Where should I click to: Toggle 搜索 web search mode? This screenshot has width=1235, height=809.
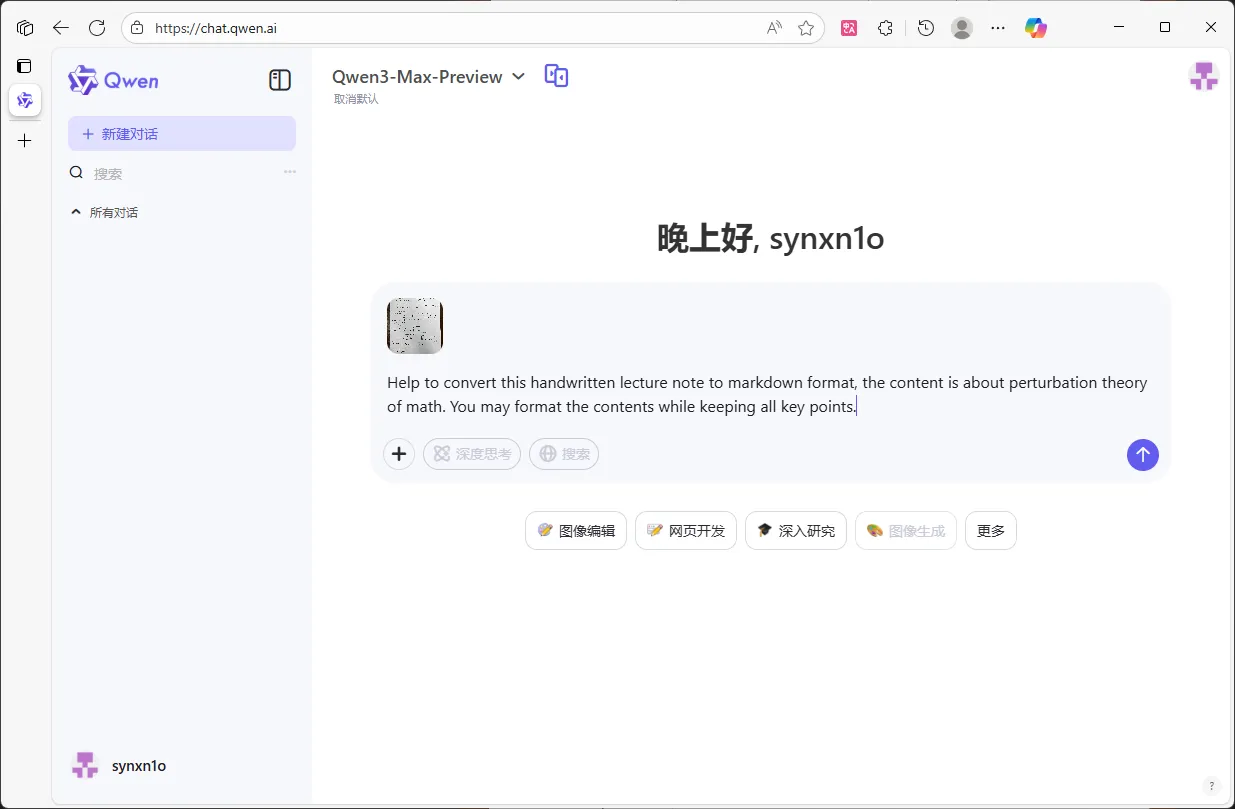coord(564,454)
